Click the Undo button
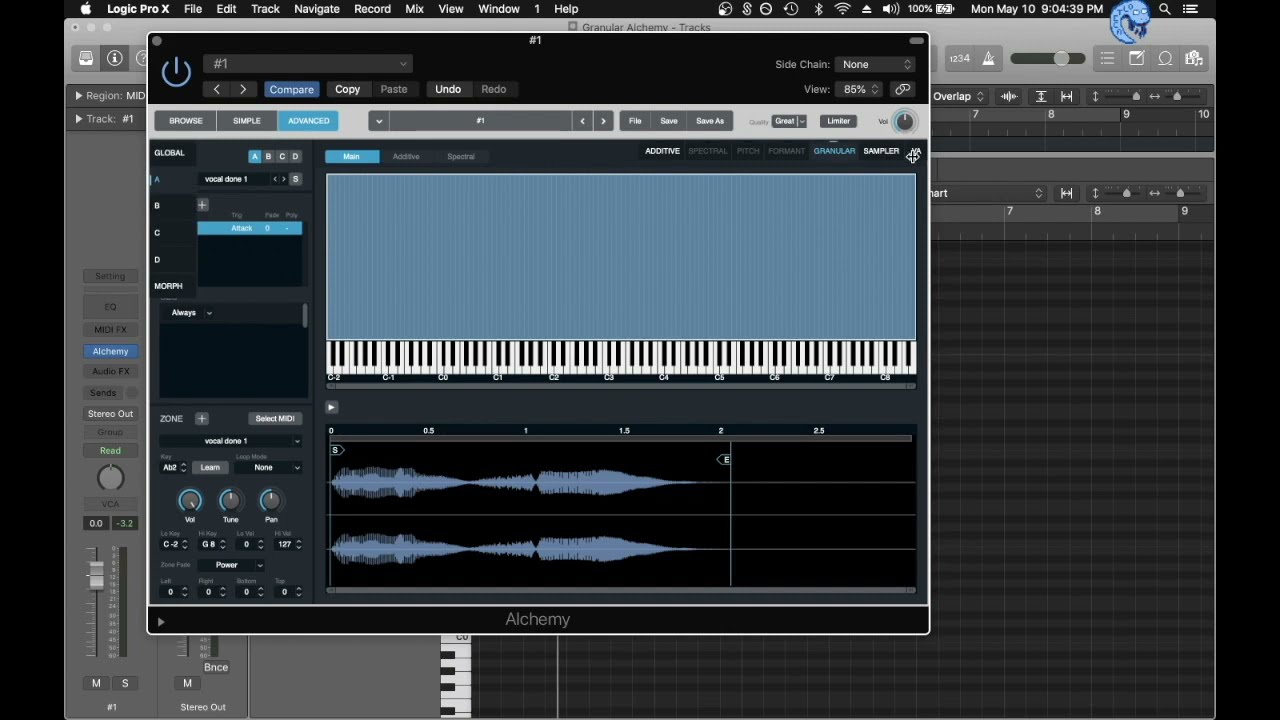The height and width of the screenshot is (720, 1280). [x=448, y=89]
